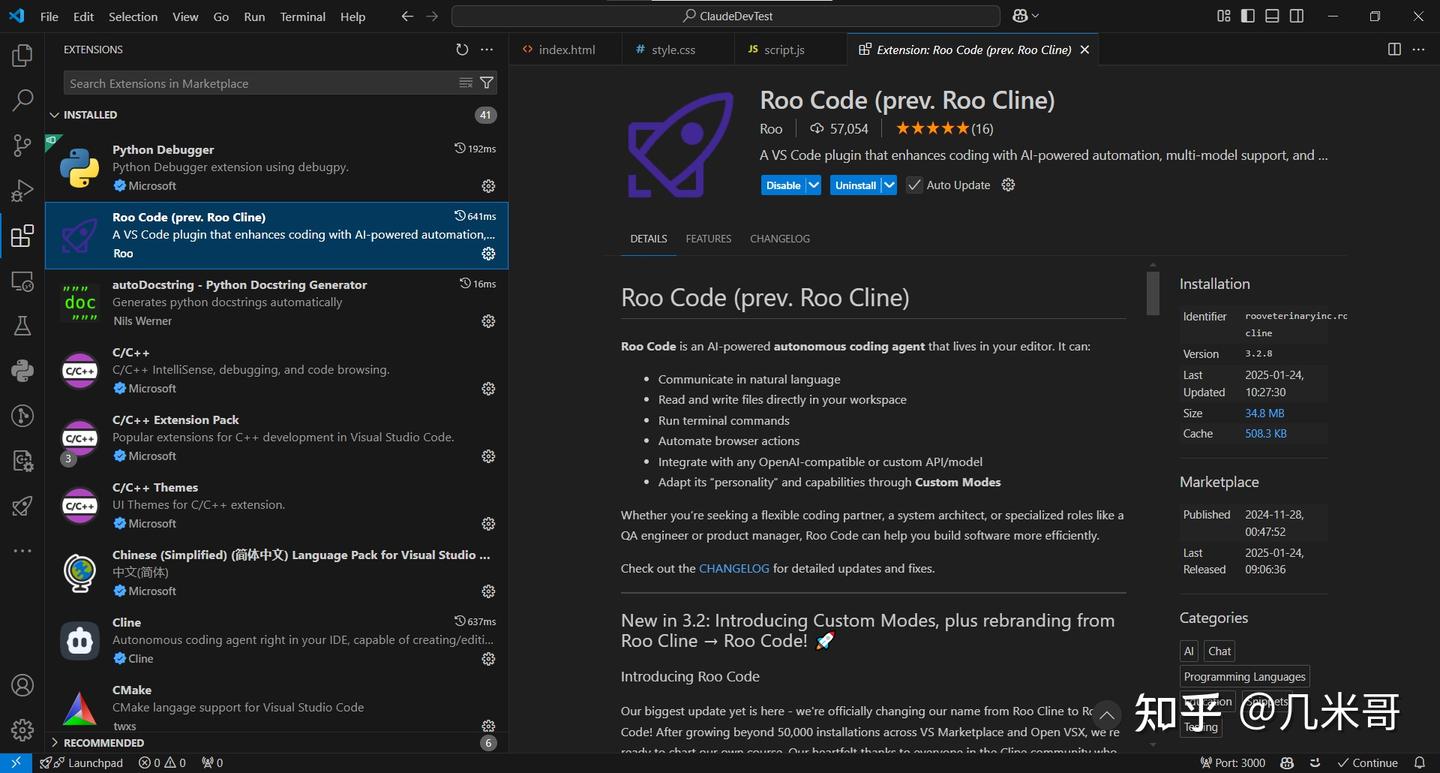
Task: Open the Explorer view in the activity bar
Action: pos(21,55)
